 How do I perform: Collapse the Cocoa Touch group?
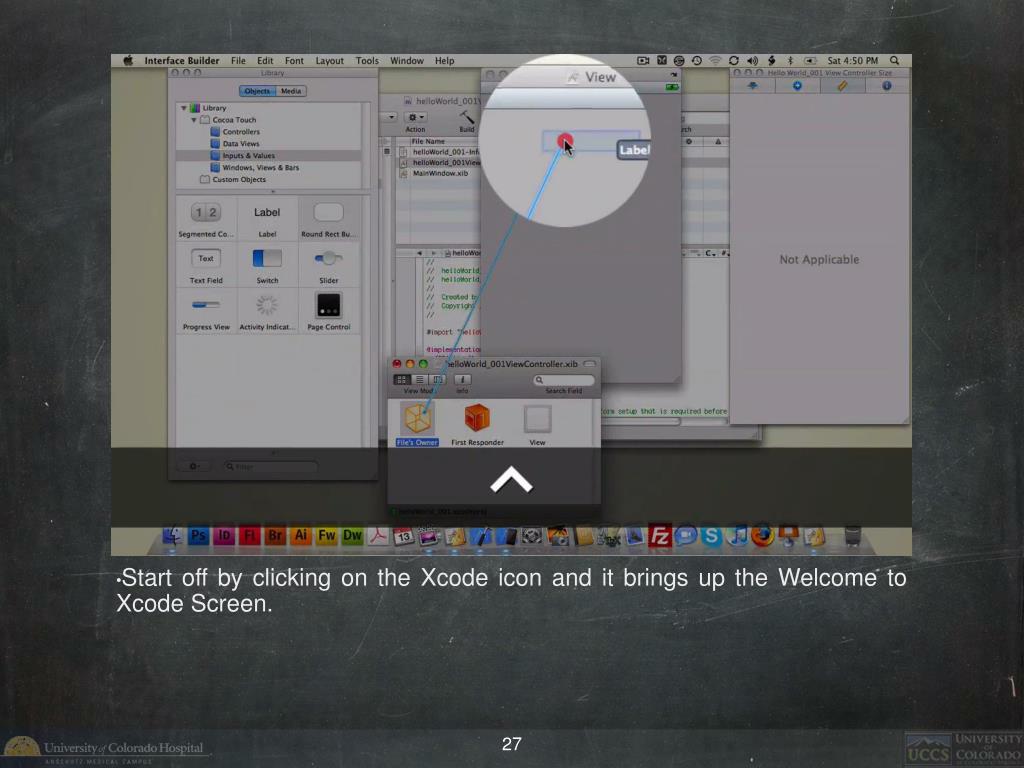coord(194,120)
